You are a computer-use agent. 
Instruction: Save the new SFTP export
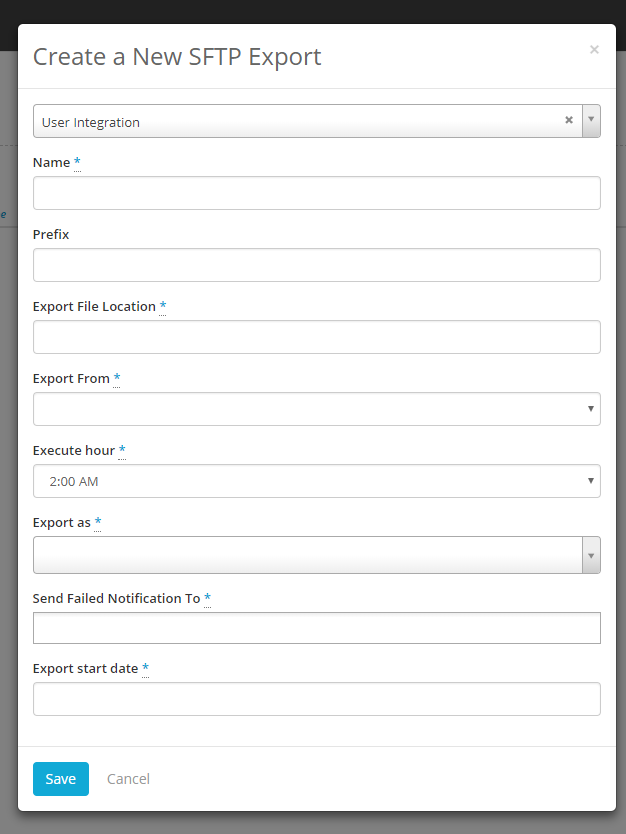[61, 779]
